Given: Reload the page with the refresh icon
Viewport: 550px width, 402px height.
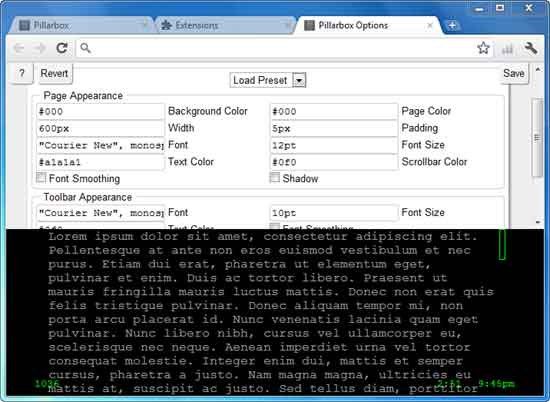Looking at the screenshot, I should click(62, 48).
